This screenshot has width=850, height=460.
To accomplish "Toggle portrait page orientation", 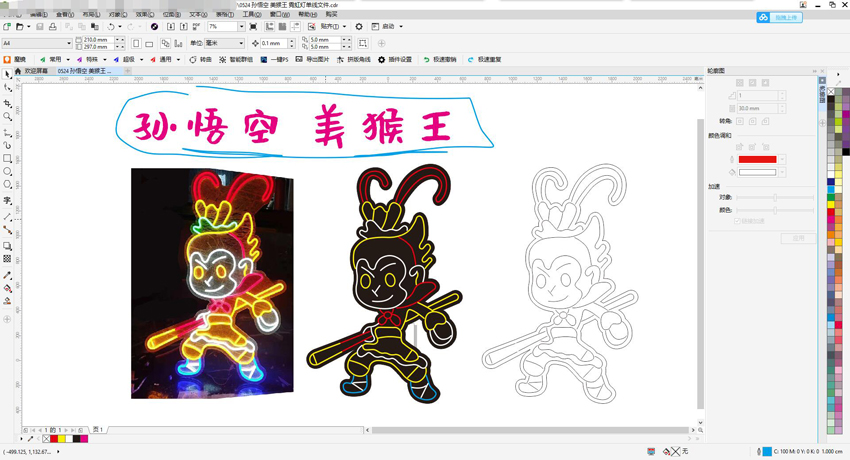I will click(x=136, y=43).
